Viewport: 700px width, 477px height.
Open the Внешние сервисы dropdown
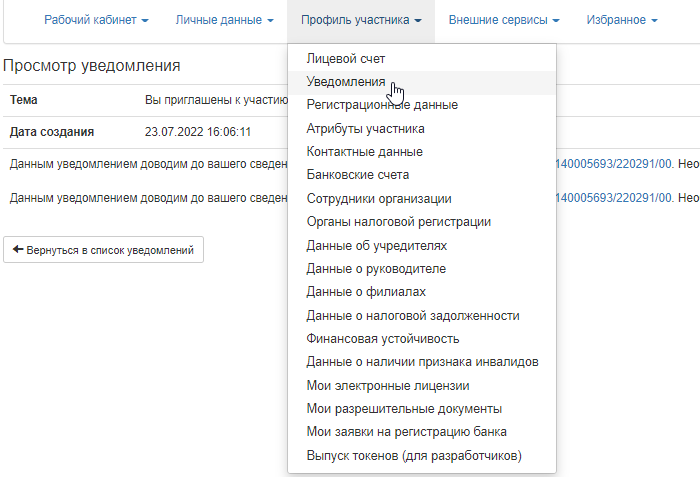coord(502,20)
